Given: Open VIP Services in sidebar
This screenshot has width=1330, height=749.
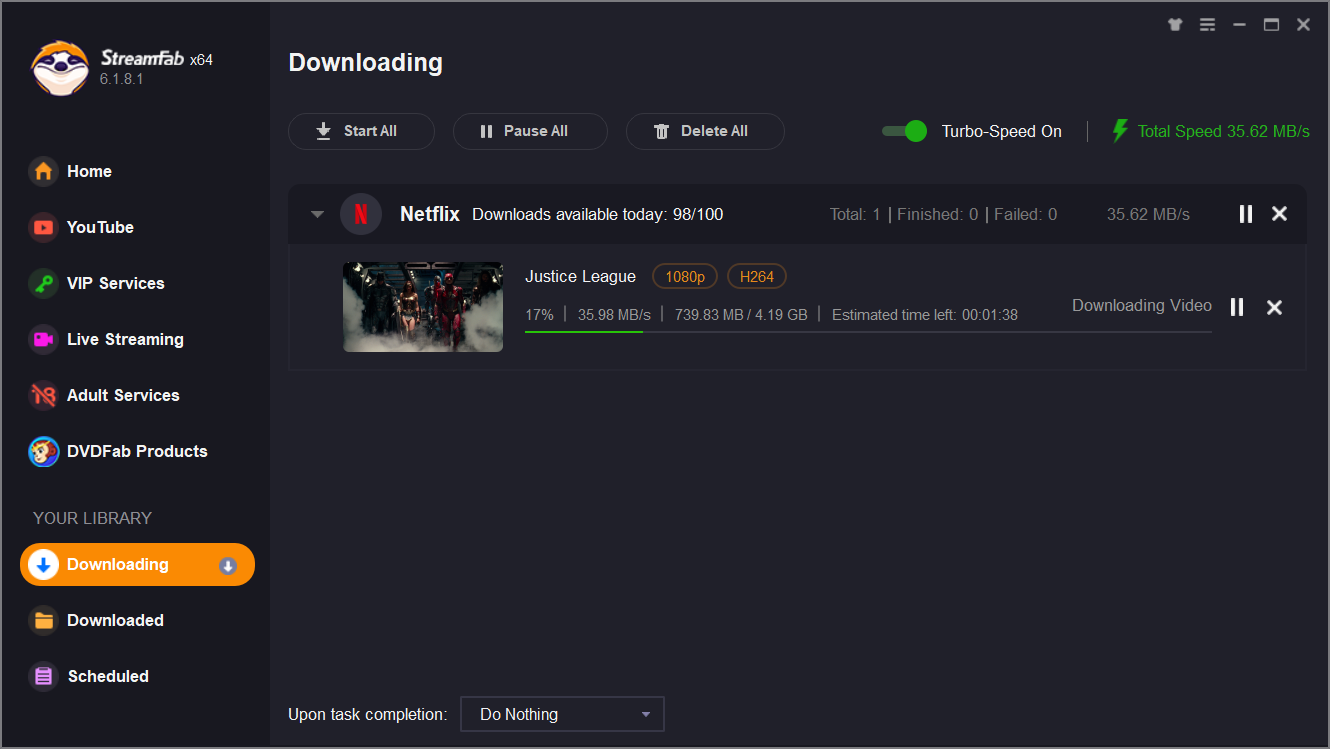Looking at the screenshot, I should click(x=115, y=283).
